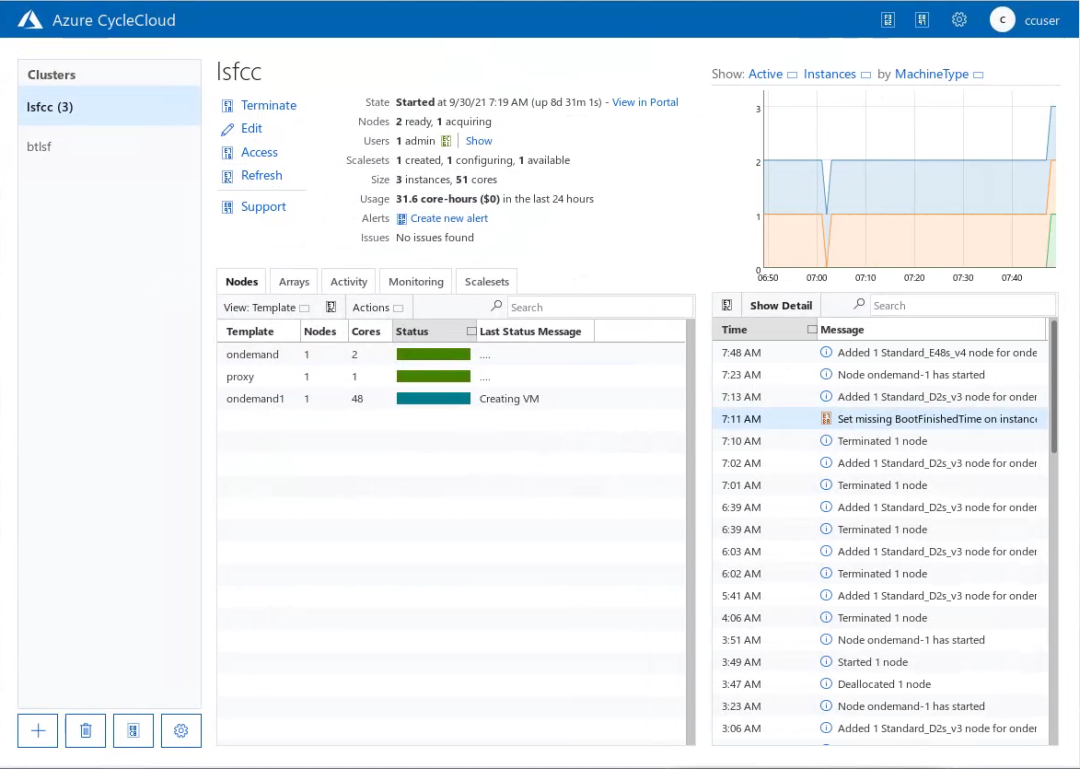Click the Azure CycleCloud logo

[x=30, y=20]
